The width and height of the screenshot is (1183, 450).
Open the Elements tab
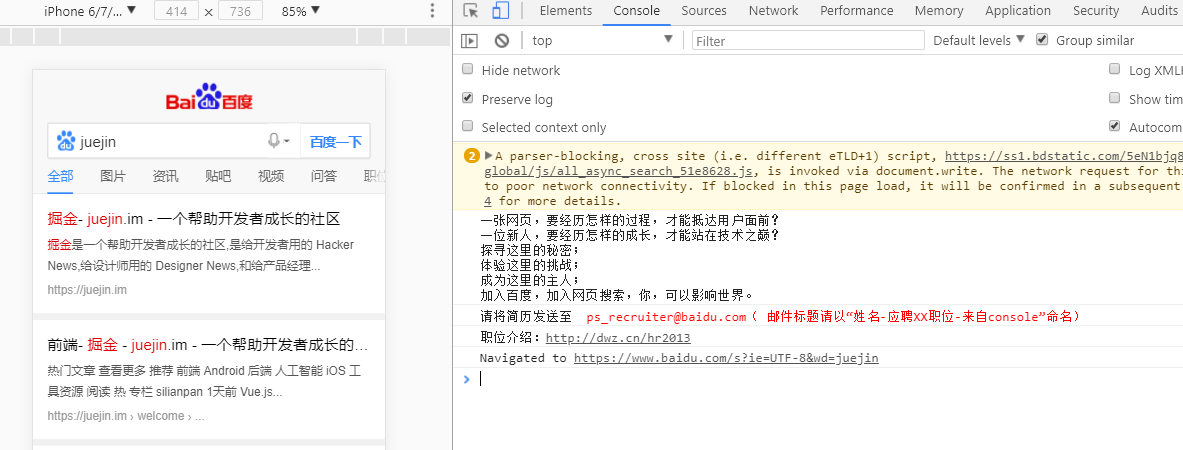tap(566, 11)
